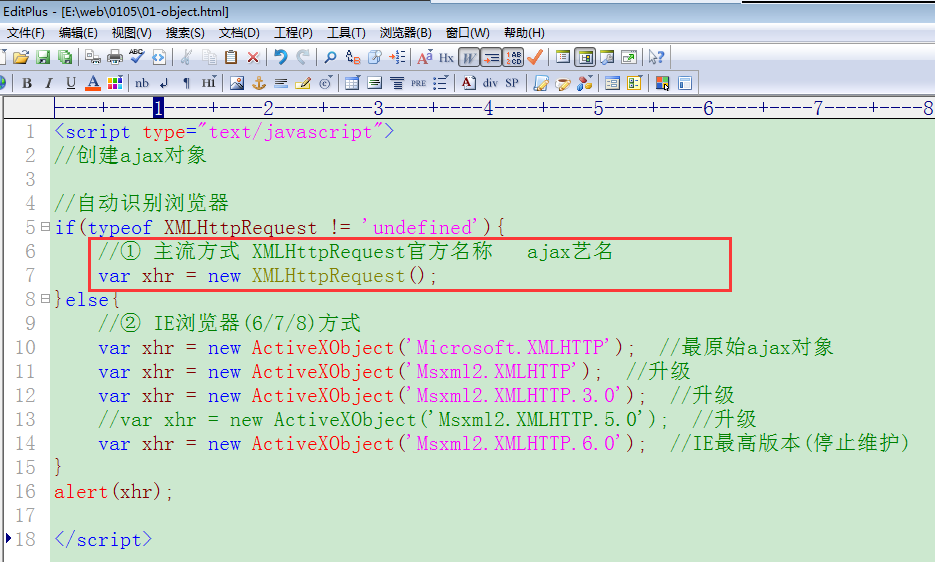
Task: Collapse the else block on line 8
Action: tap(45, 299)
